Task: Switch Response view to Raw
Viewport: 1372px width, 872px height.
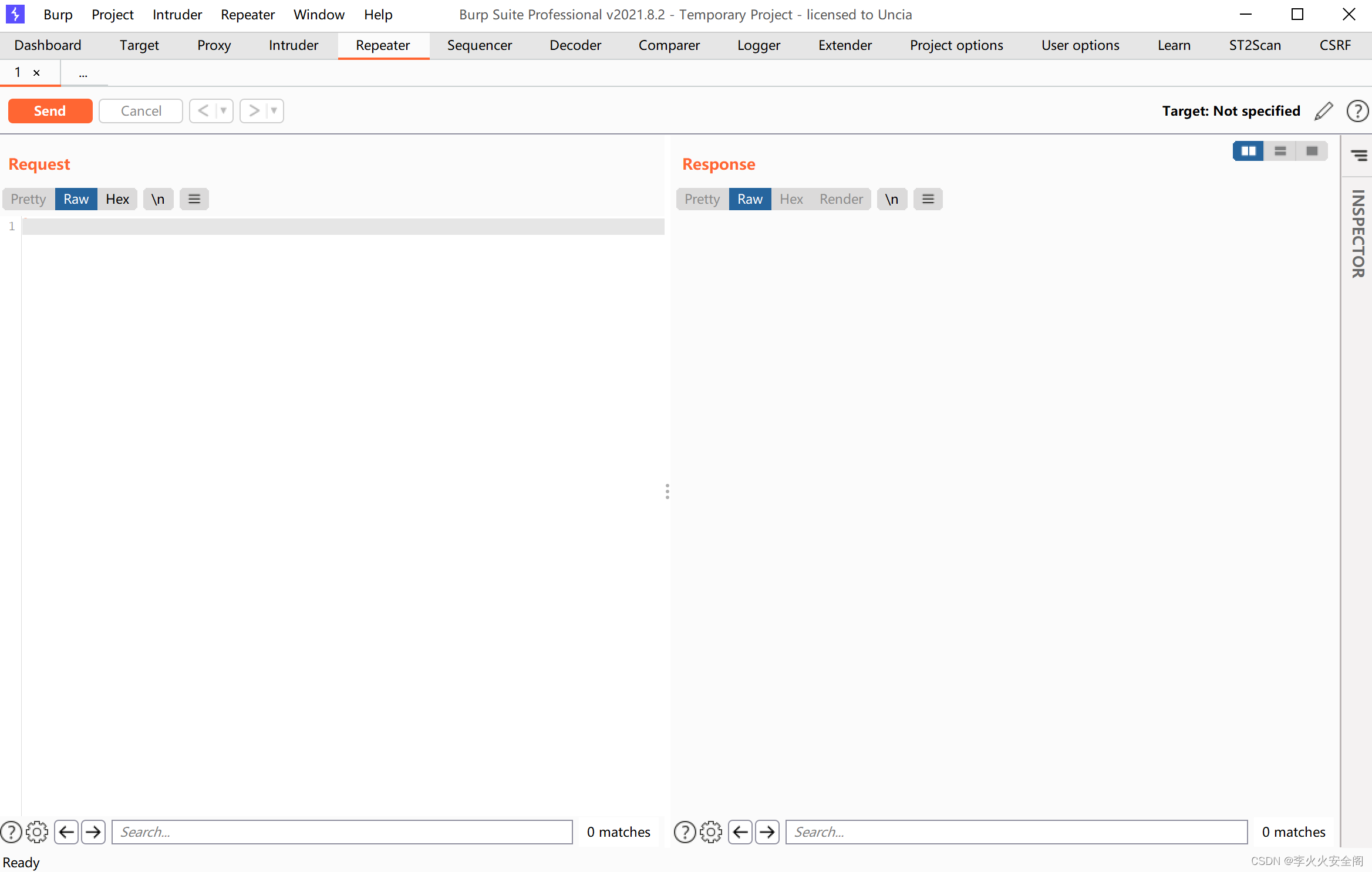Action: [x=750, y=199]
